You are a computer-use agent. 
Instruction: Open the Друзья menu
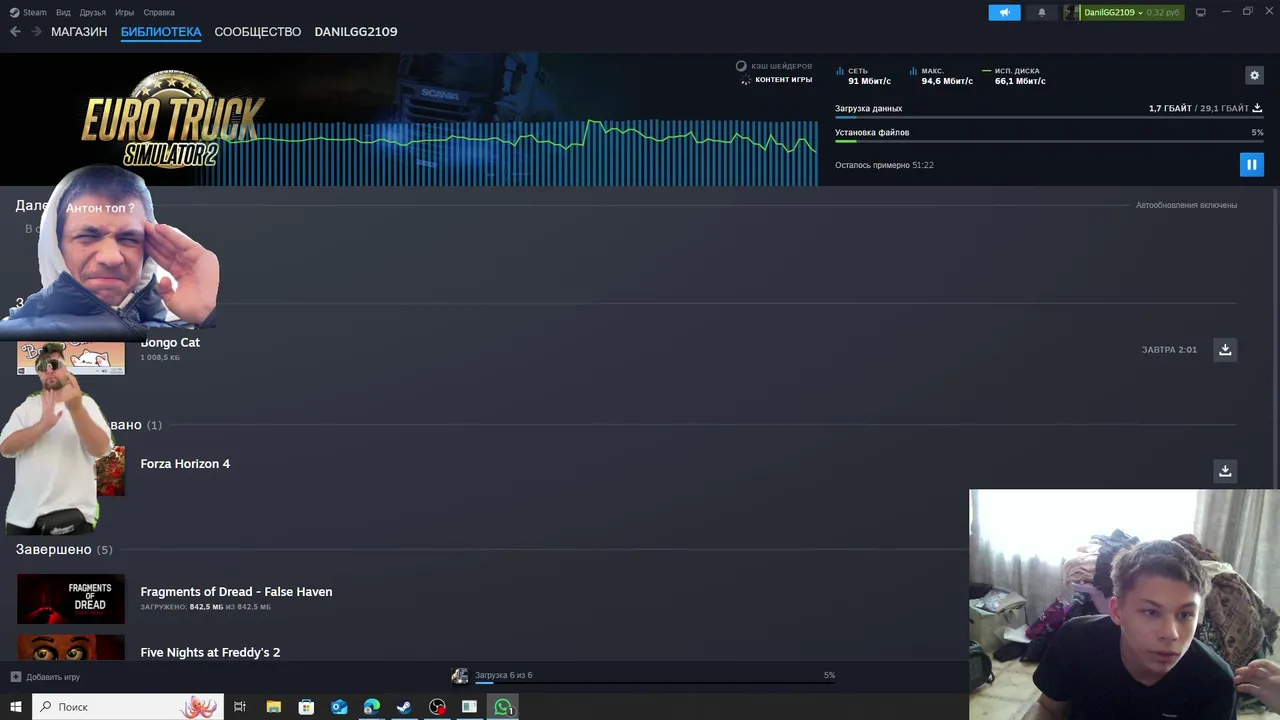(x=92, y=12)
